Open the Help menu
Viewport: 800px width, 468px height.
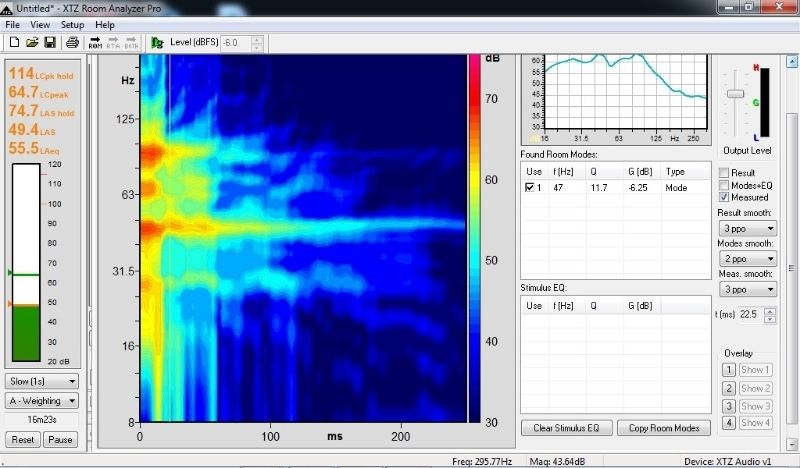click(105, 24)
